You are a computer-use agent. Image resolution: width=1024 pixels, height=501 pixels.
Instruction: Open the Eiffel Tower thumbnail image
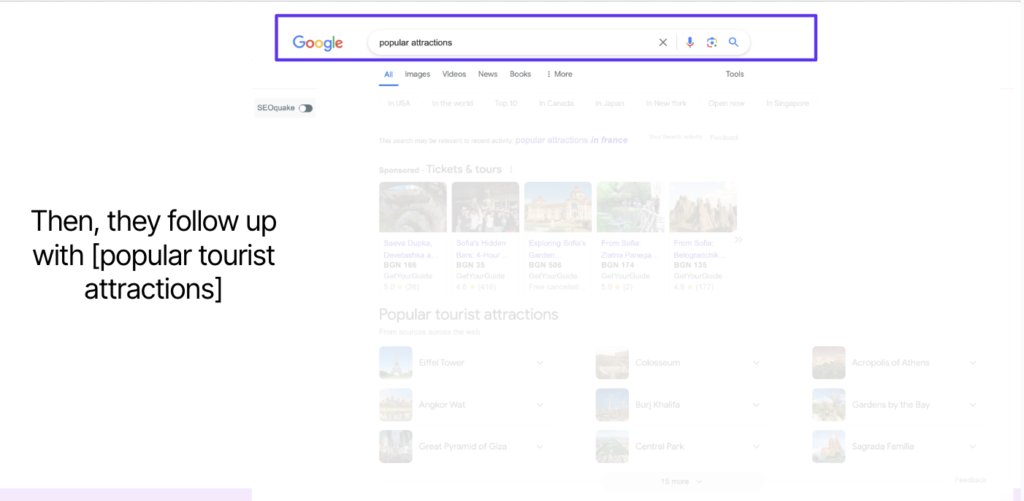(395, 362)
